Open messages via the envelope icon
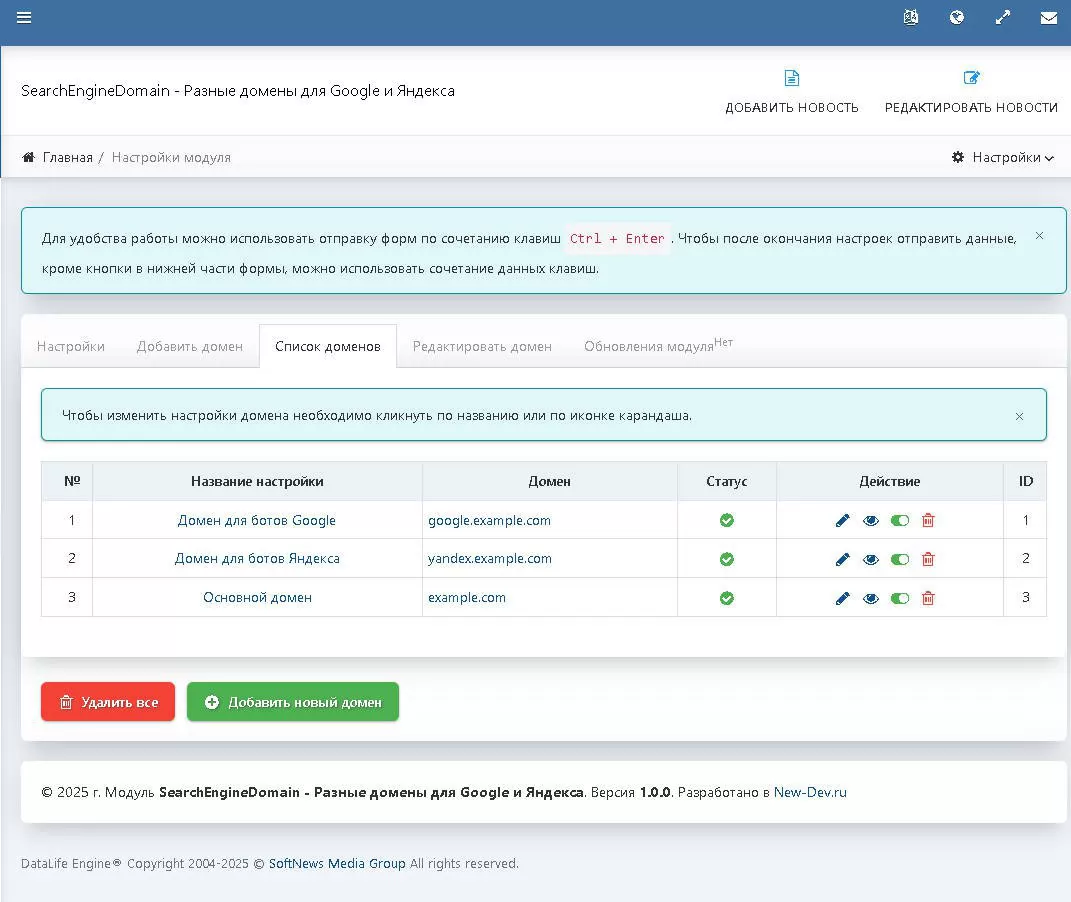This screenshot has width=1071, height=902. tap(1048, 18)
